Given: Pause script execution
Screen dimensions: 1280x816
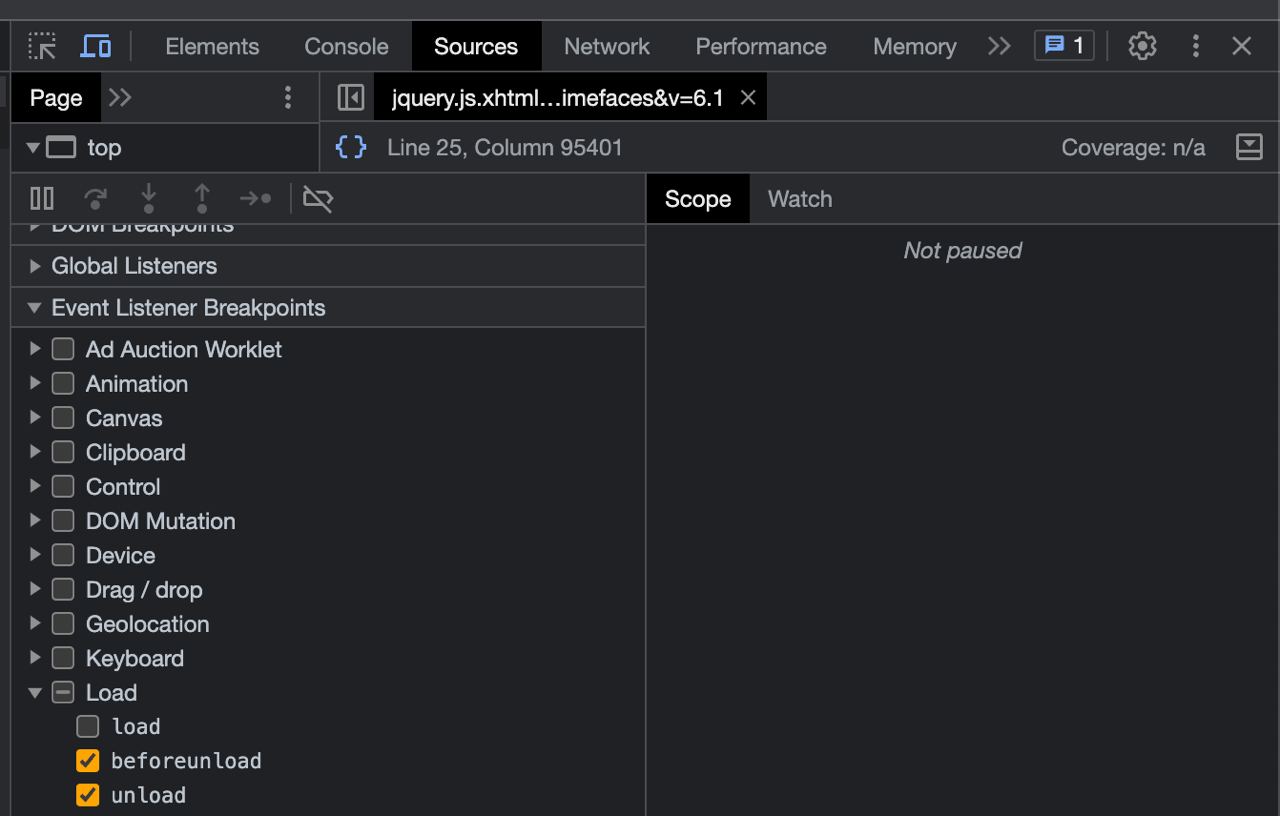Looking at the screenshot, I should point(42,199).
